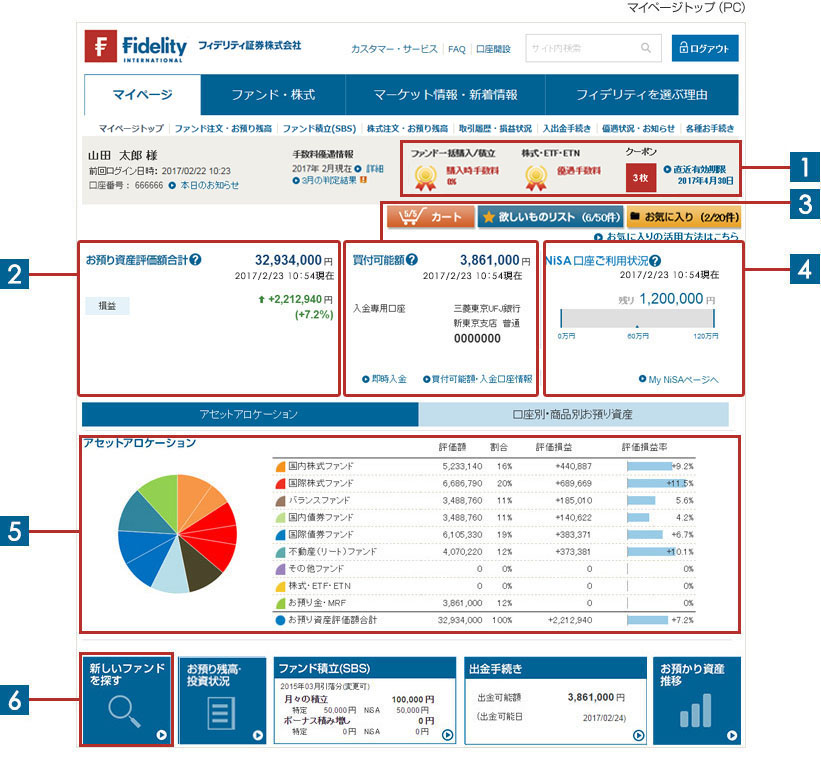This screenshot has width=821, height=759.
Task: Click the 国内株式ファンド orange swatch
Action: (280, 466)
